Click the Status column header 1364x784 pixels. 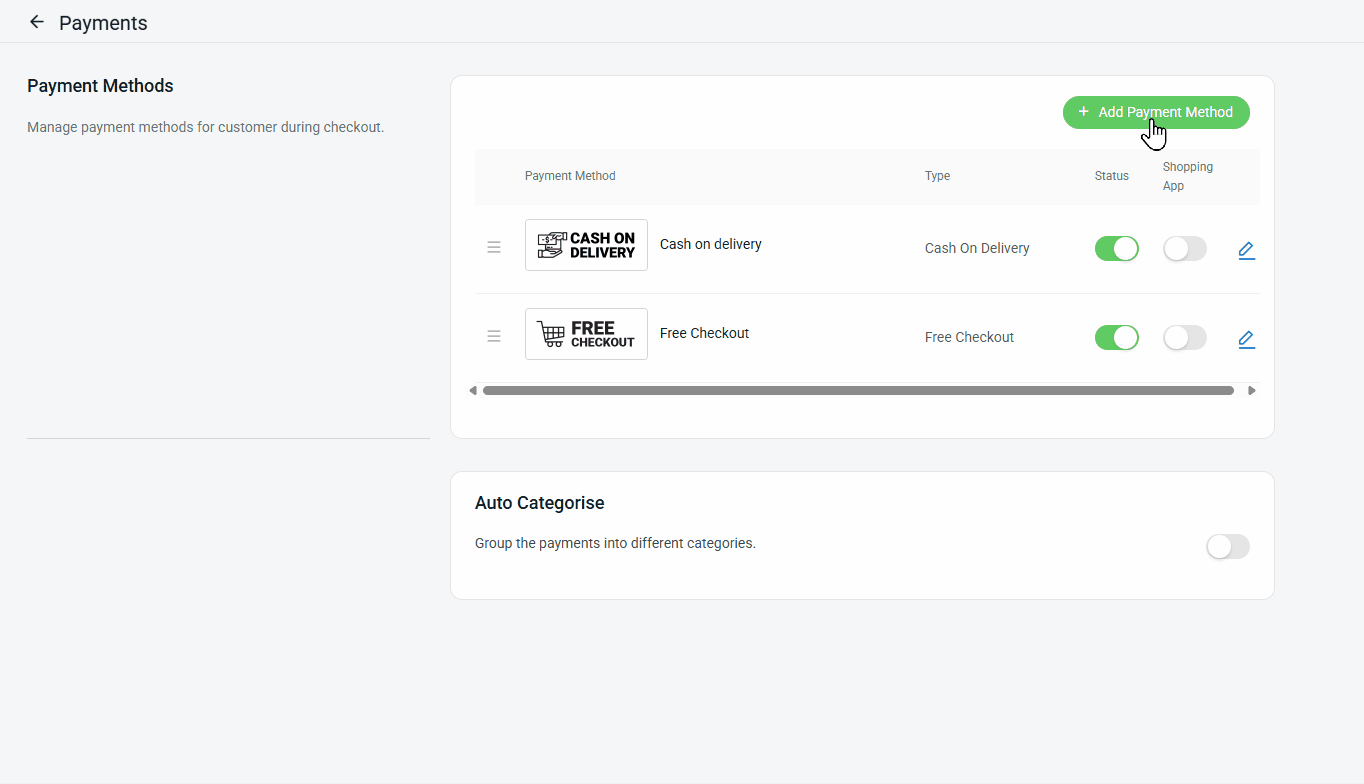point(1112,176)
